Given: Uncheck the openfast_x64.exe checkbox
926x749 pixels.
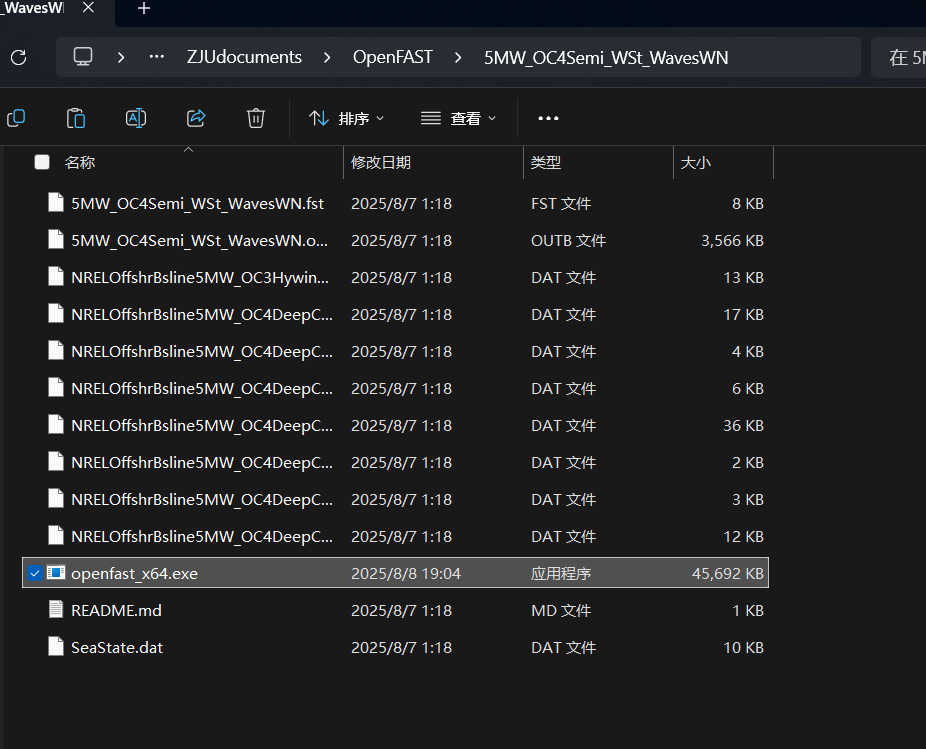Looking at the screenshot, I should click(x=35, y=572).
